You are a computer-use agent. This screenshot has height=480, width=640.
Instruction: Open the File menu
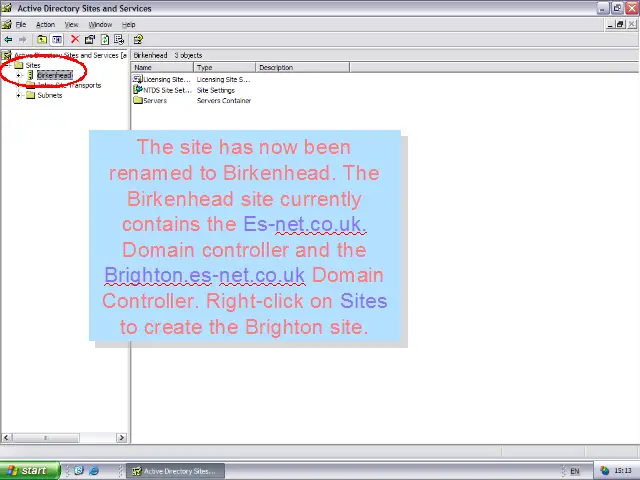click(x=21, y=24)
